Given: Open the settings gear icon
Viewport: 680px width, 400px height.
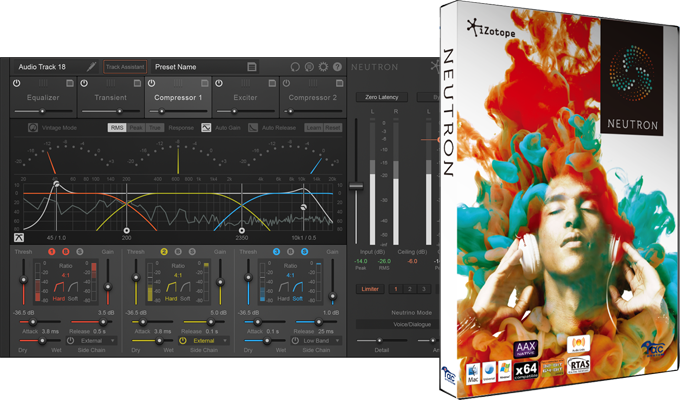Looking at the screenshot, I should [323, 67].
